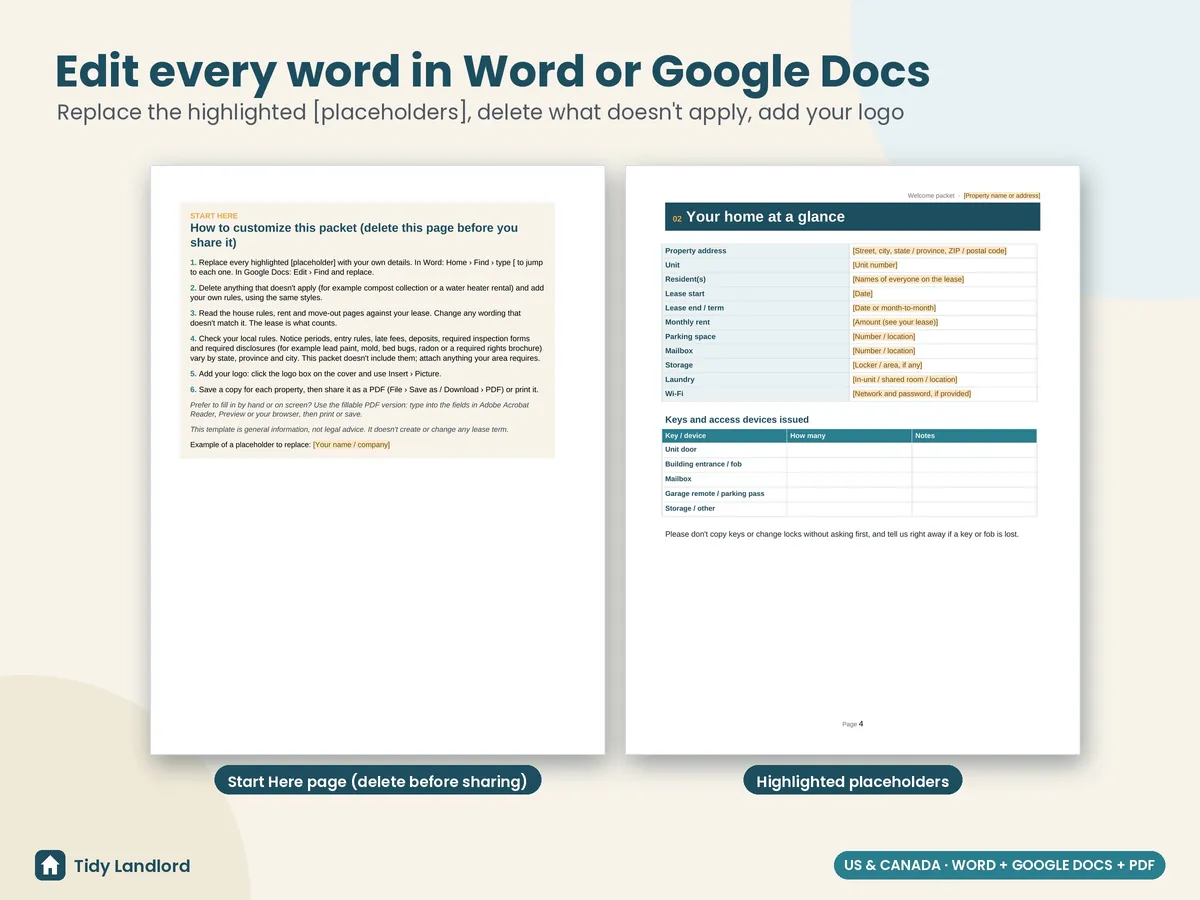The image size is (1200, 900).
Task: Select the "Monthly rent" row label
Action: (687, 322)
